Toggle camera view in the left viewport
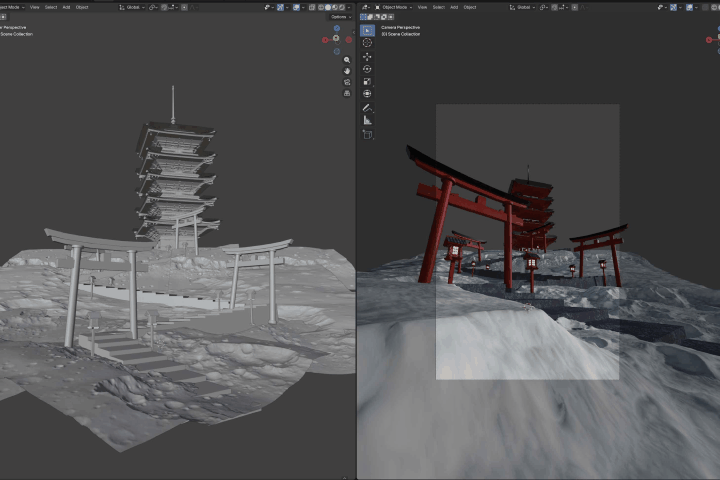 (347, 82)
